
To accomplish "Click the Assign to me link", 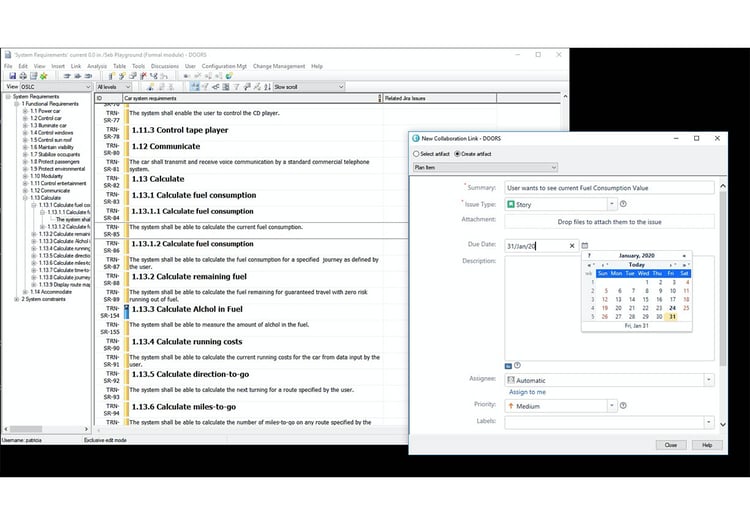I will [x=527, y=392].
